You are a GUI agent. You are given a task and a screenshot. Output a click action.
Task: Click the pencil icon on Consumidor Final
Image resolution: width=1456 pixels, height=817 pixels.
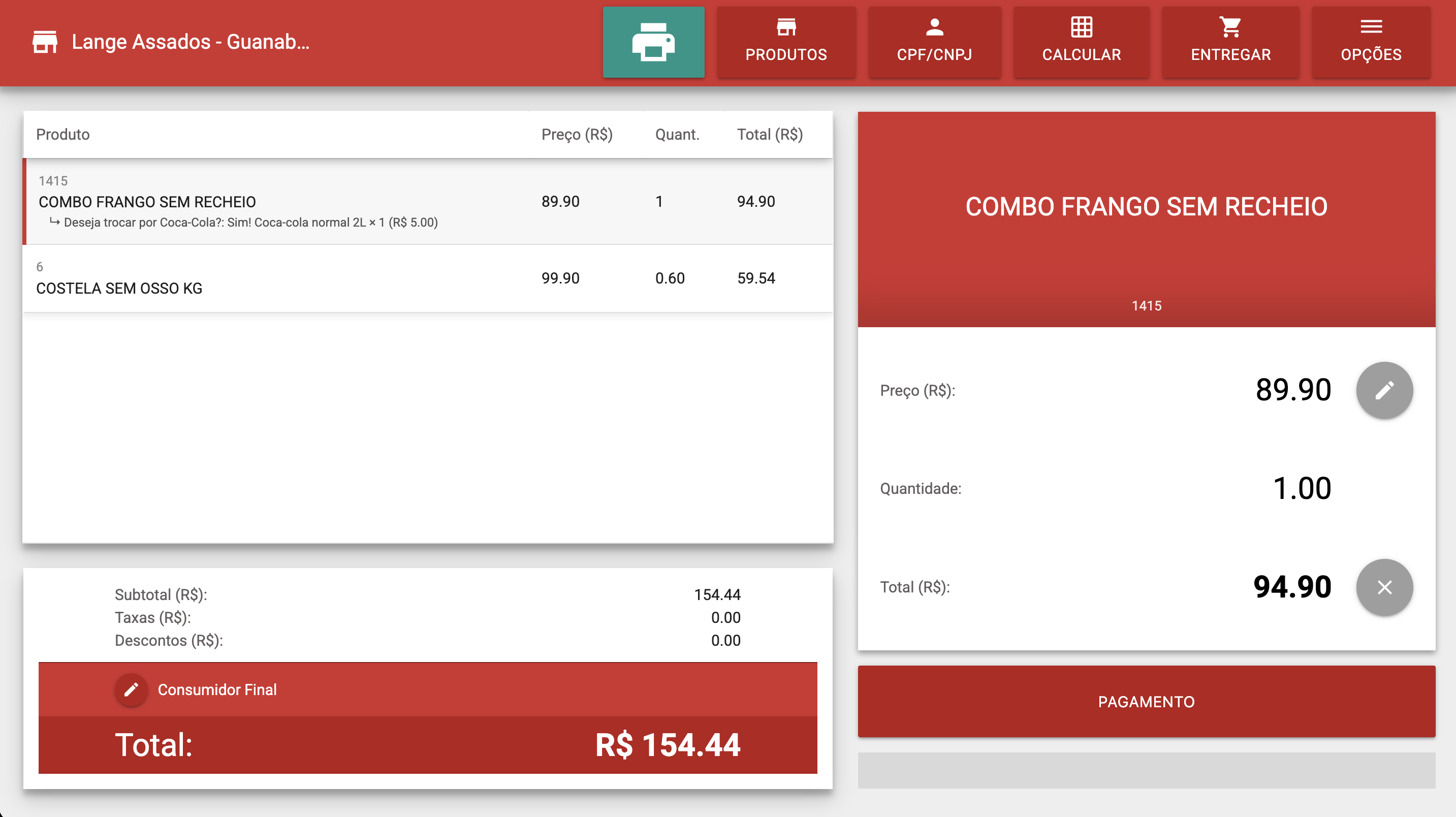point(131,689)
